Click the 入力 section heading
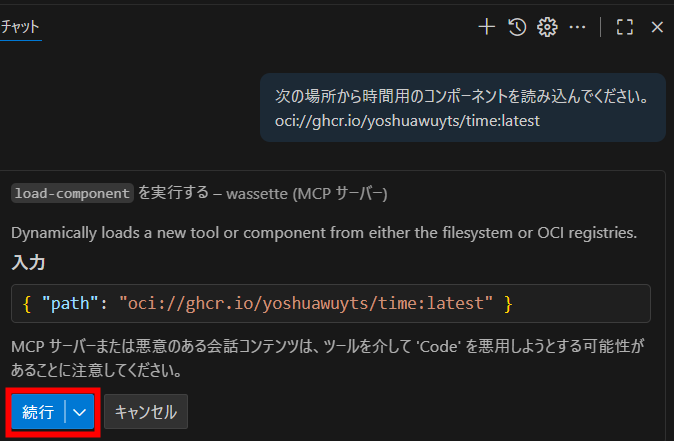 click(28, 262)
